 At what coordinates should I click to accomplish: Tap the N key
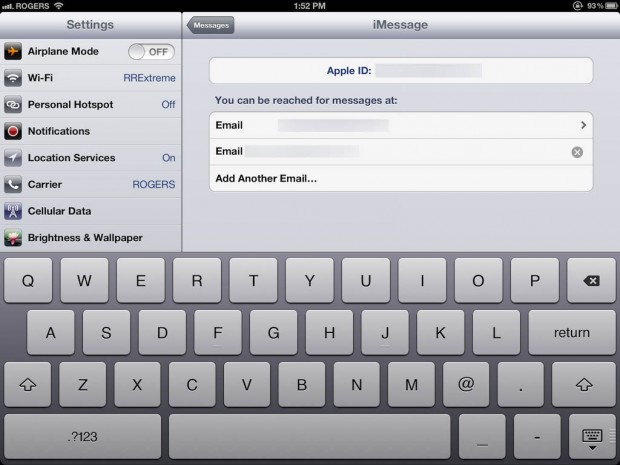(357, 384)
